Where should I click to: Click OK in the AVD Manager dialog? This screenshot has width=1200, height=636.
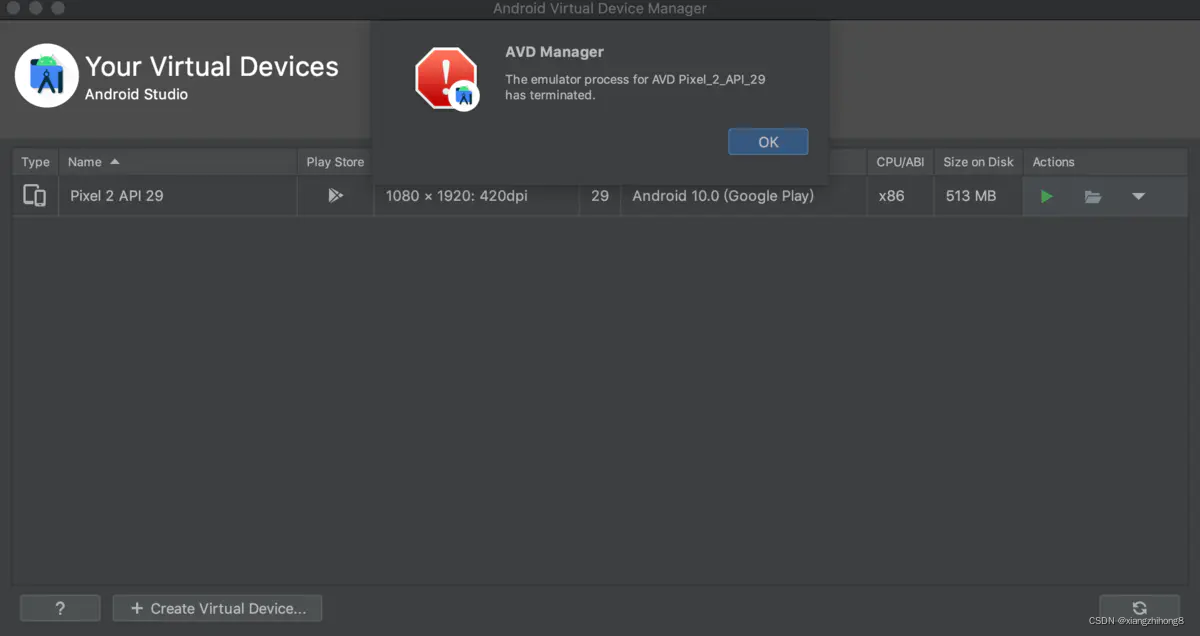768,142
